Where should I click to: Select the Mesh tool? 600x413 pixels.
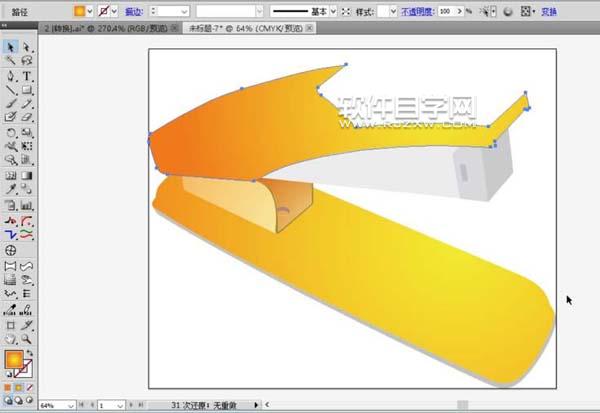point(10,176)
